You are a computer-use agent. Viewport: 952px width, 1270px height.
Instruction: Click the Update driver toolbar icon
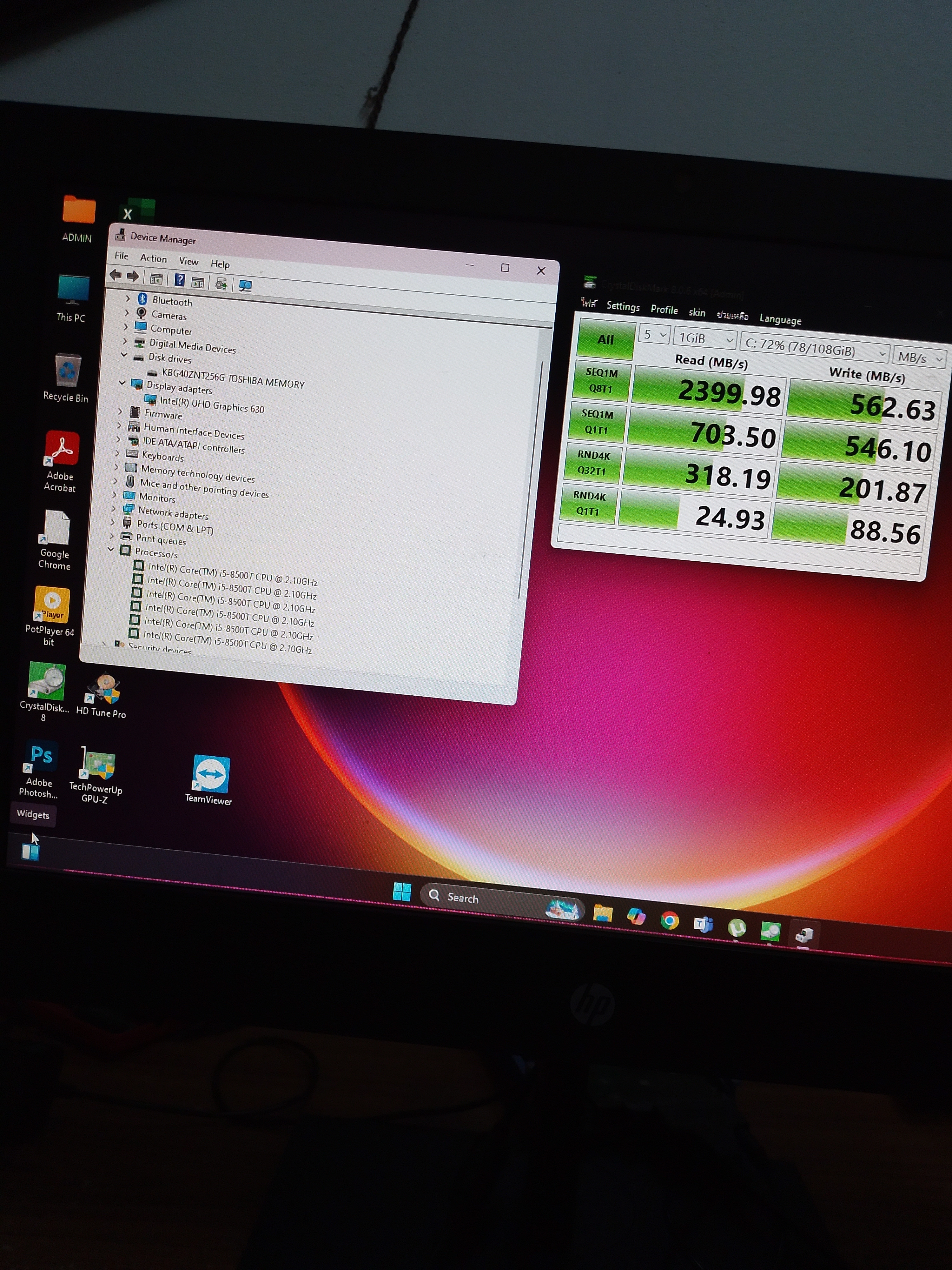pyautogui.click(x=221, y=284)
